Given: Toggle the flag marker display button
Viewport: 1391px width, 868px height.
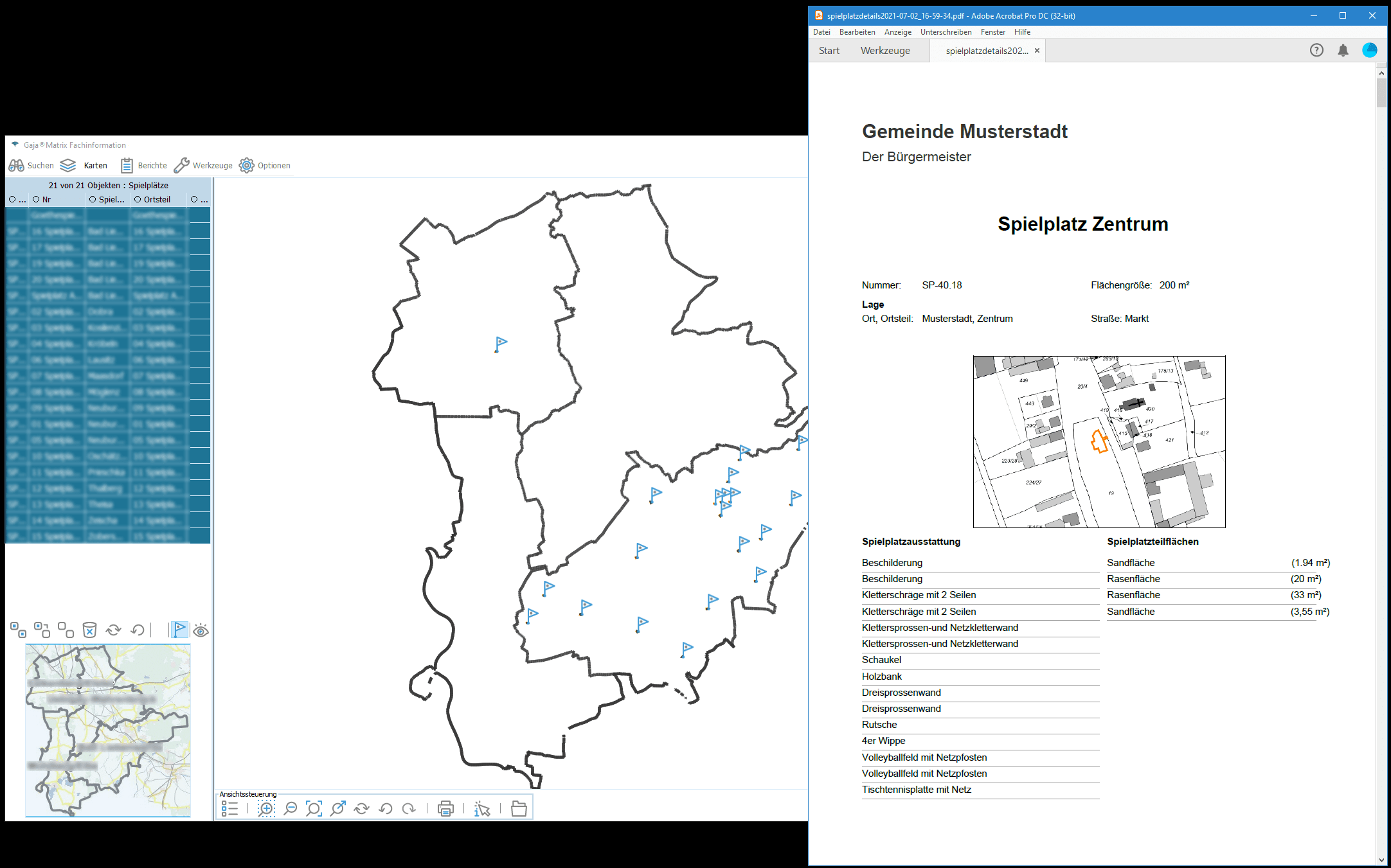Looking at the screenshot, I should click(179, 630).
